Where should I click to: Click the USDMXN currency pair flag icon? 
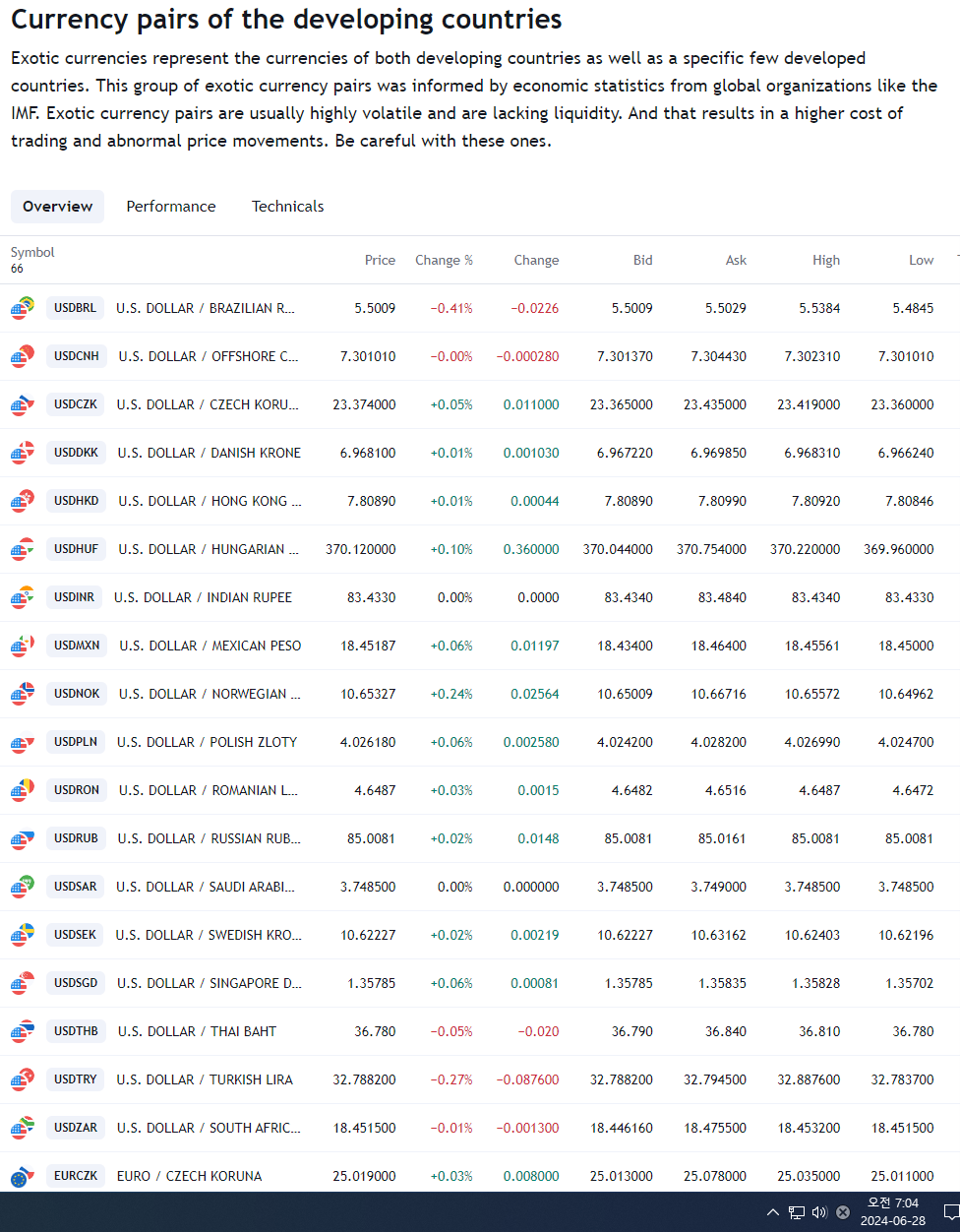(x=23, y=646)
